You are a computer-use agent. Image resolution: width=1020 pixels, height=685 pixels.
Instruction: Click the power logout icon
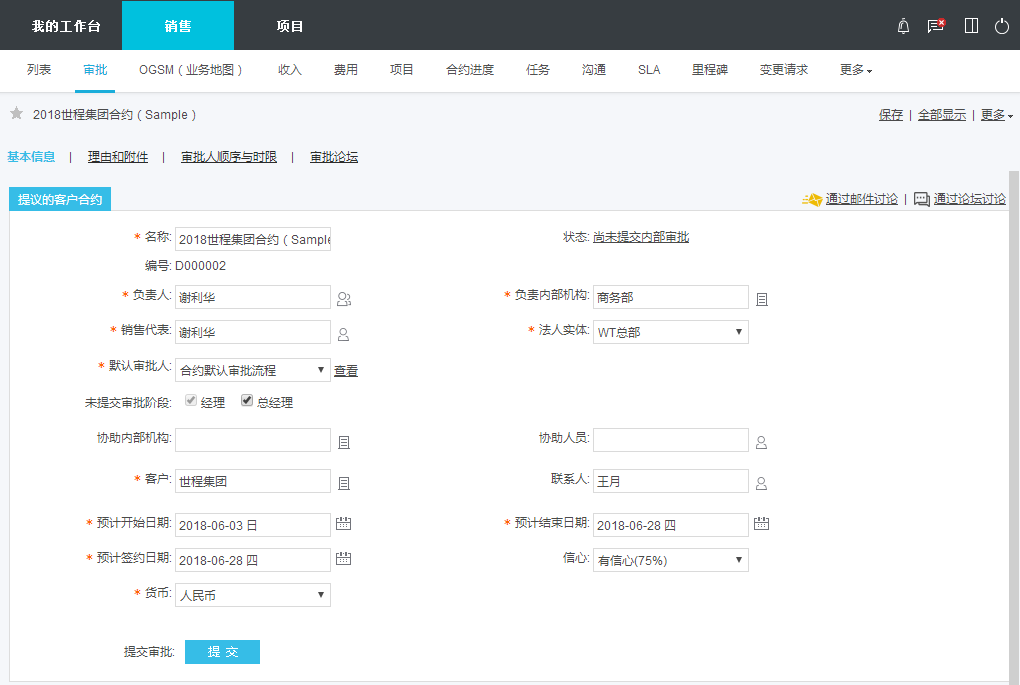click(1002, 26)
